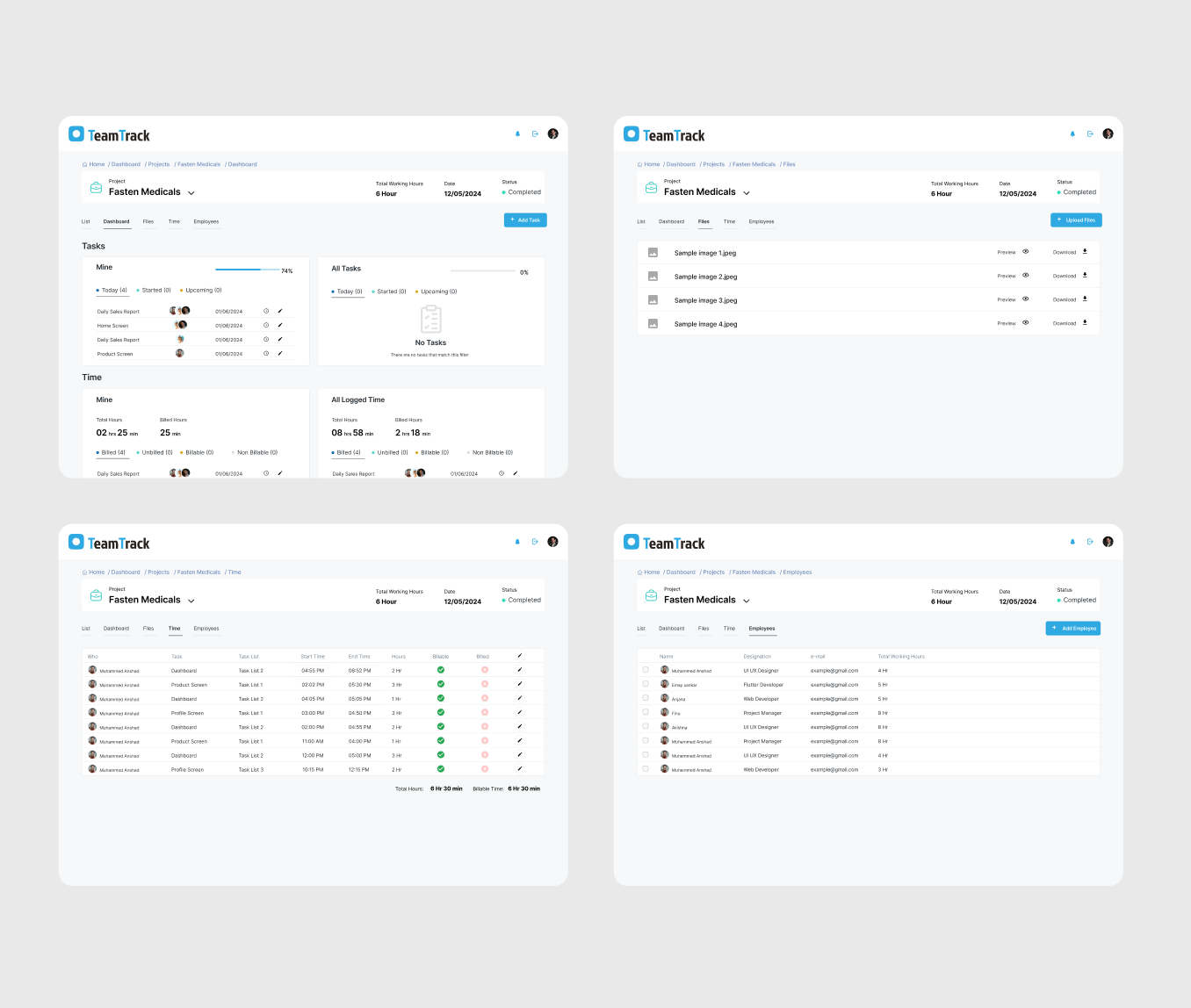The image size is (1191, 1008).
Task: Select the Upcoming (0) filter under All Tasks
Action: 438,292
